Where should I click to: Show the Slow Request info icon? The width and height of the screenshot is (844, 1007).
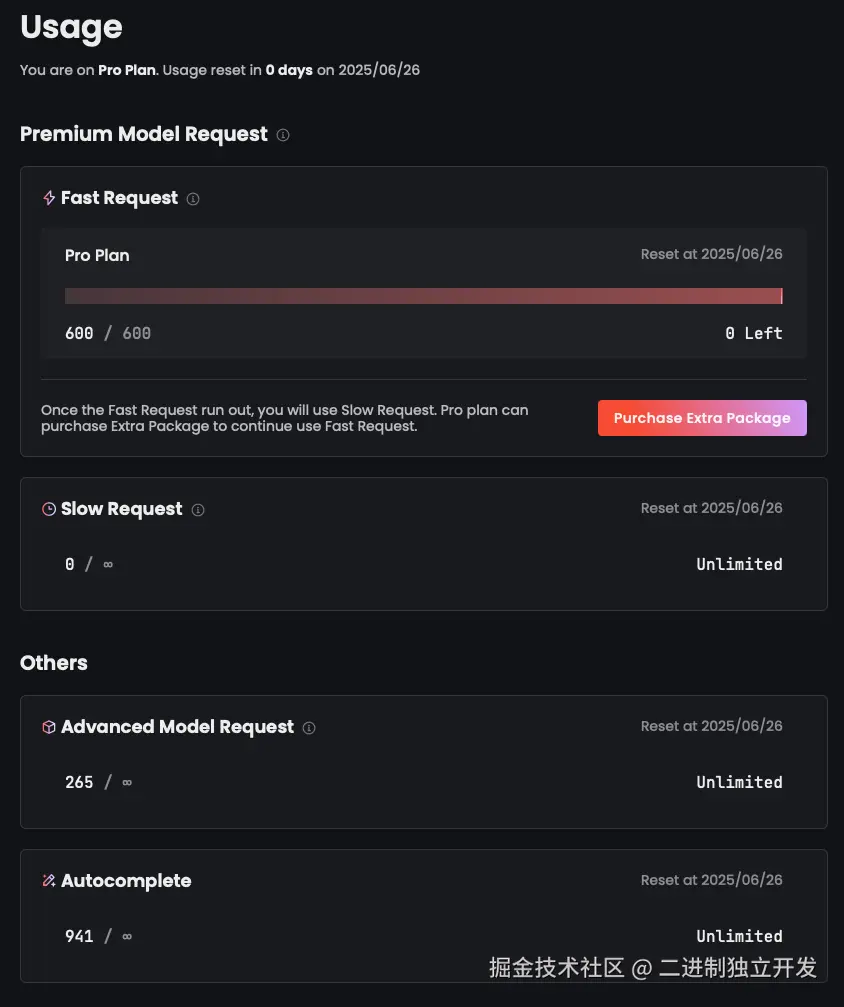pos(198,510)
